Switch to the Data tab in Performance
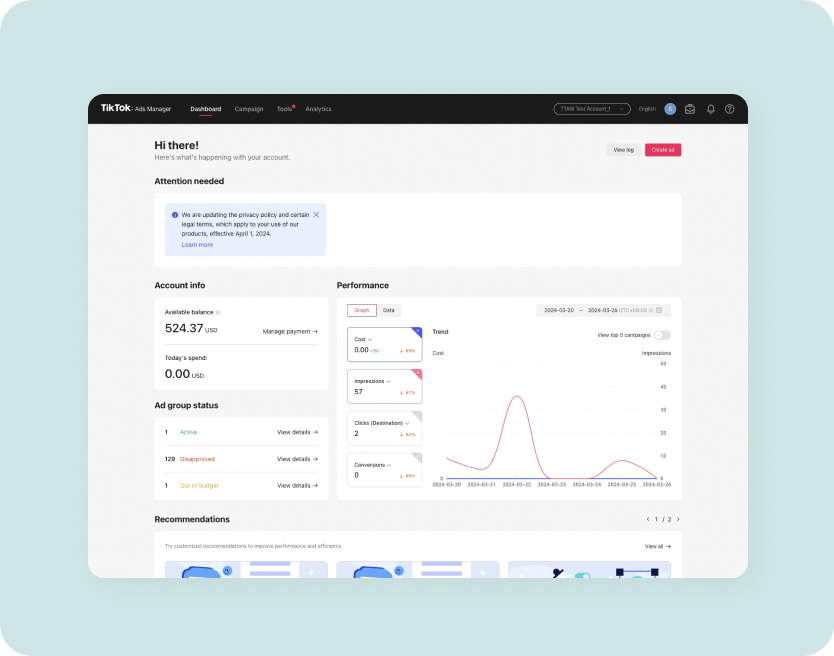 click(x=388, y=310)
